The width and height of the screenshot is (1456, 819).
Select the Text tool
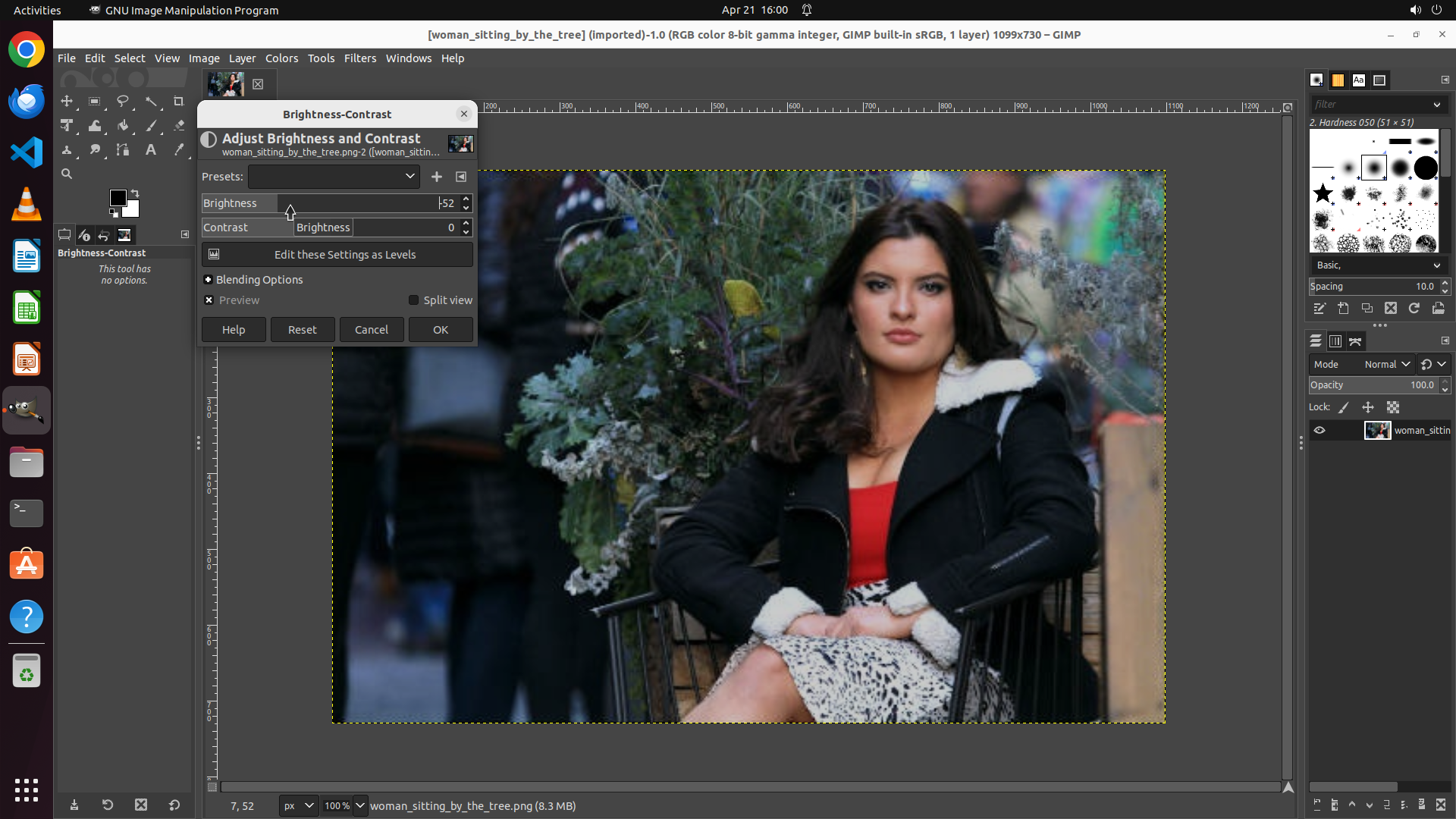tap(151, 150)
